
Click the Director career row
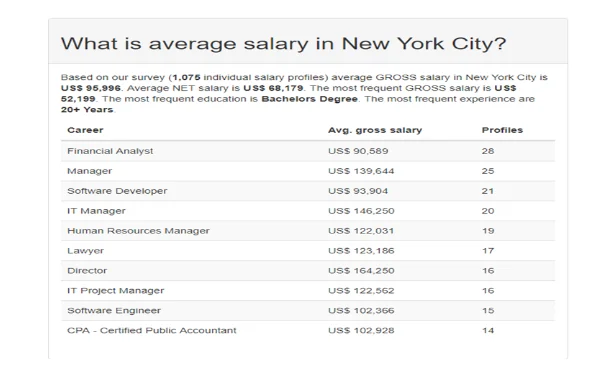coord(308,271)
